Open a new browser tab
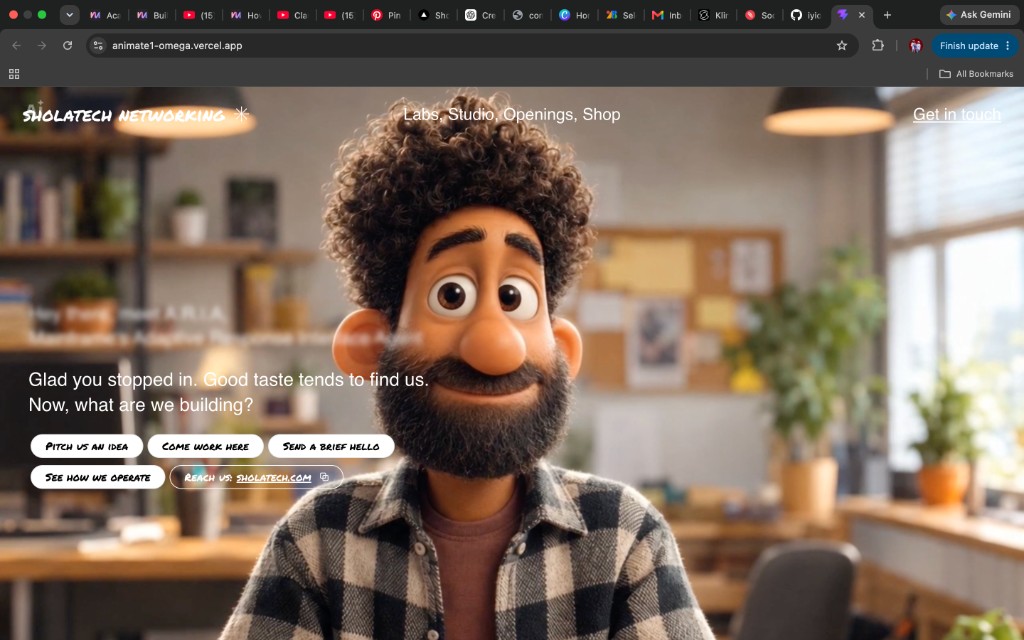Viewport: 1024px width, 640px height. point(887,15)
